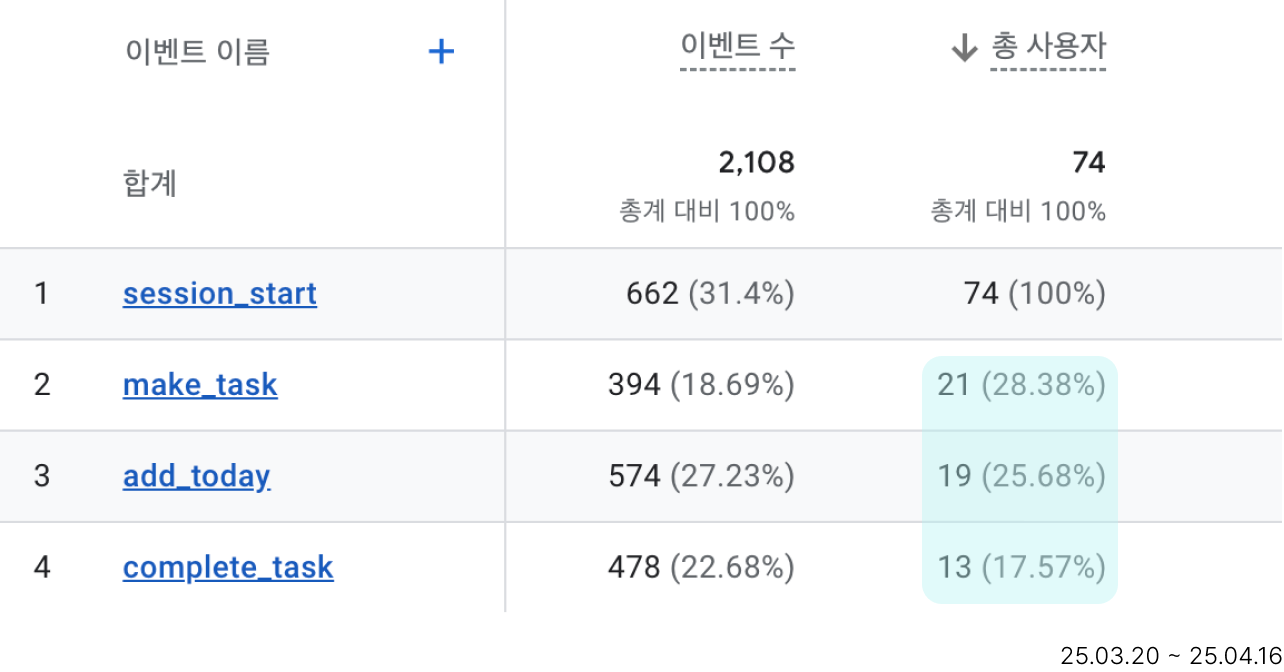The width and height of the screenshot is (1284, 672).
Task: Open the 이벤트 이름 dimension header
Action: [x=197, y=51]
